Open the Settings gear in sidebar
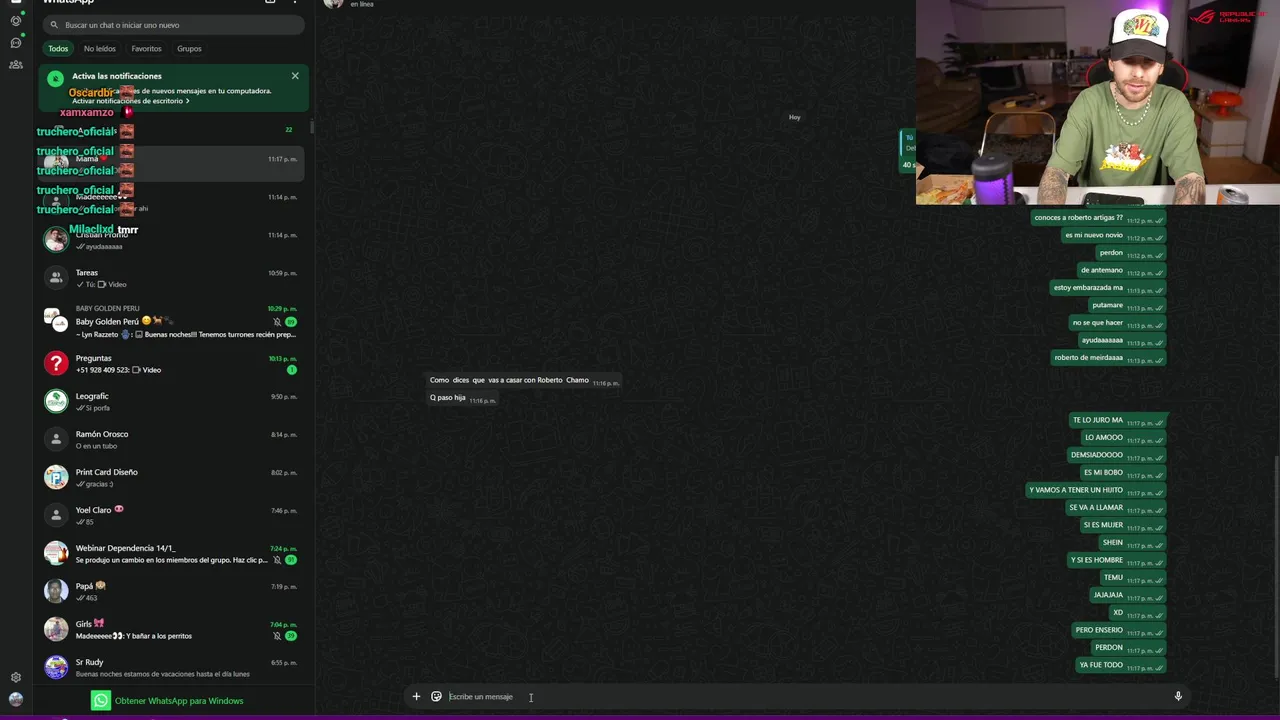Image resolution: width=1280 pixels, height=720 pixels. (x=16, y=677)
